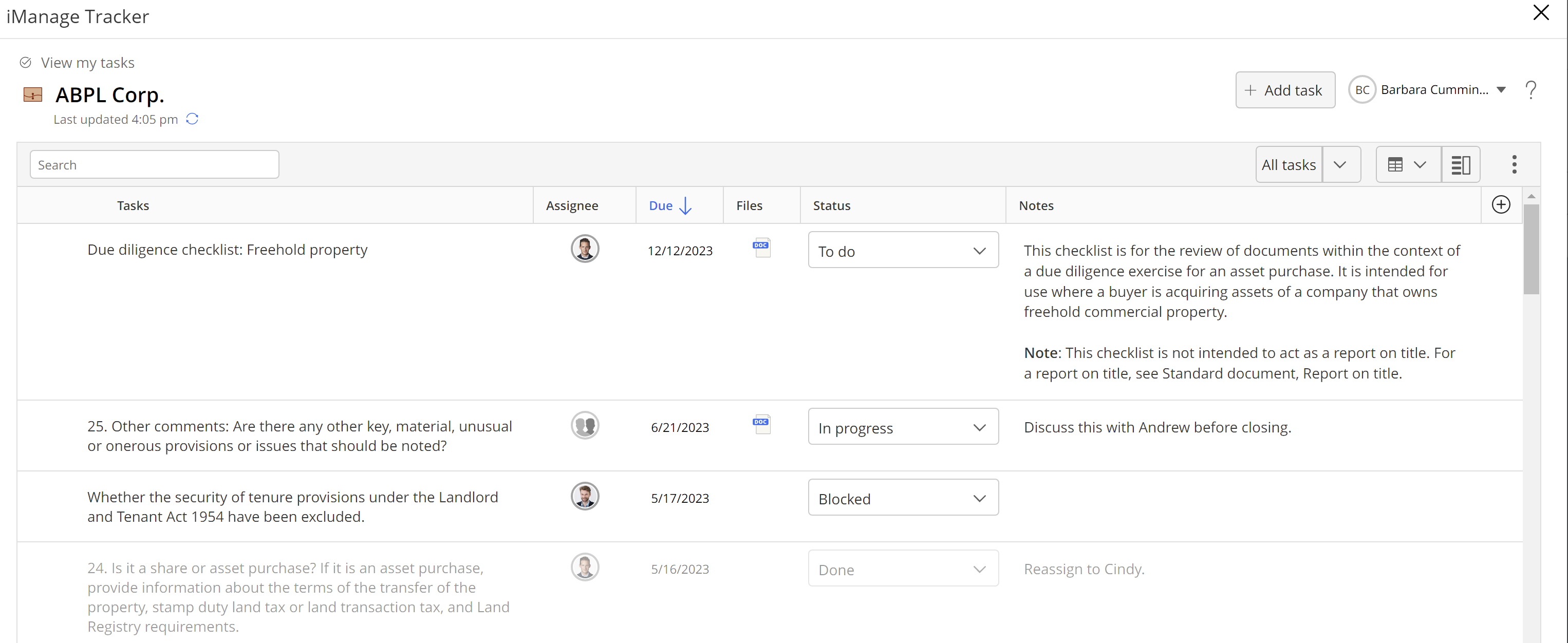Click the Status column header

tap(831, 205)
